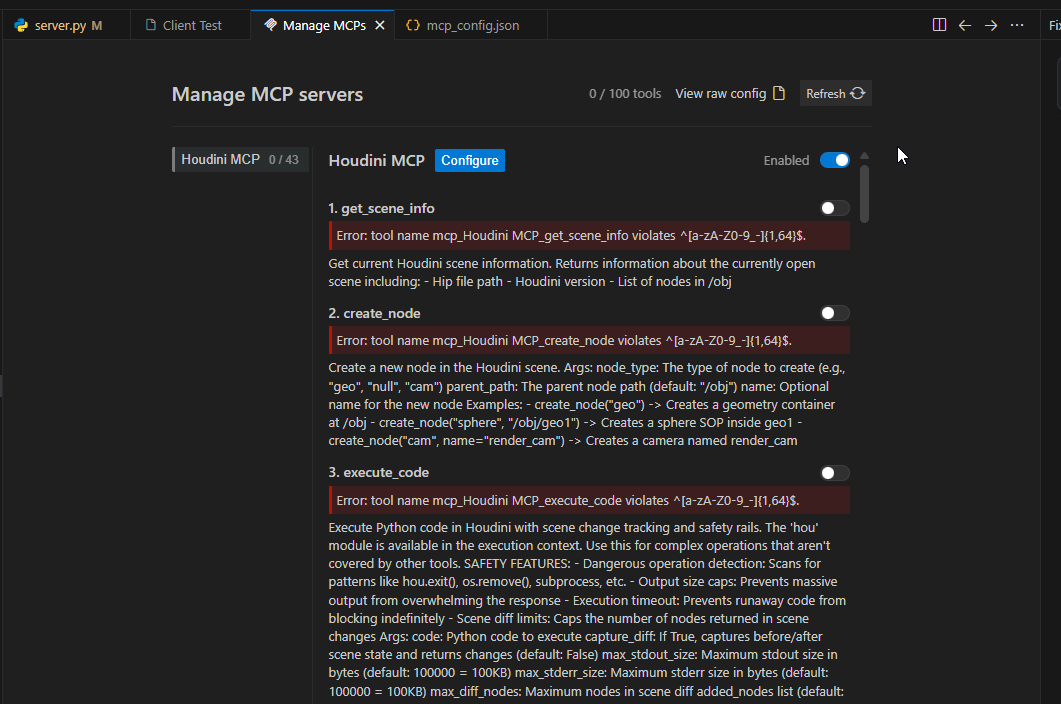
Task: Enable the execute_code tool toggle
Action: (x=834, y=472)
